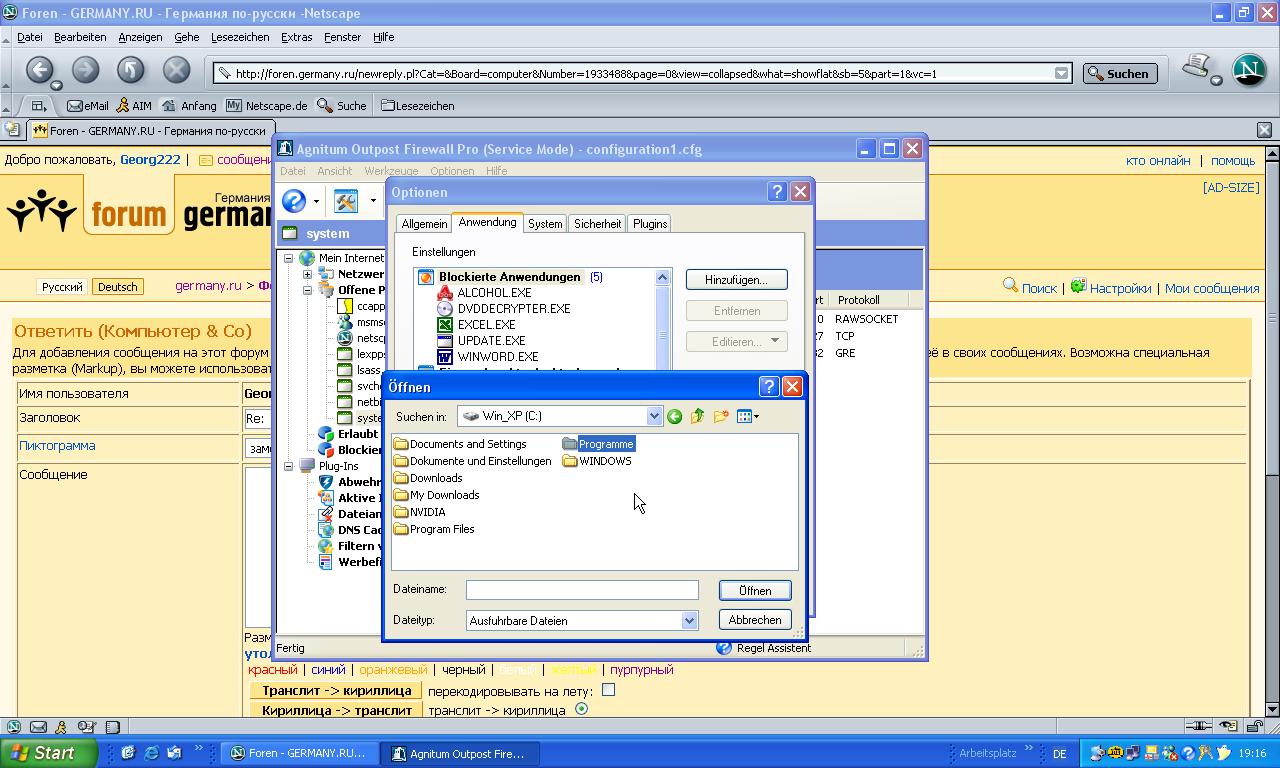Click the Netscape Print icon
The width and height of the screenshot is (1280, 768).
tap(1197, 68)
